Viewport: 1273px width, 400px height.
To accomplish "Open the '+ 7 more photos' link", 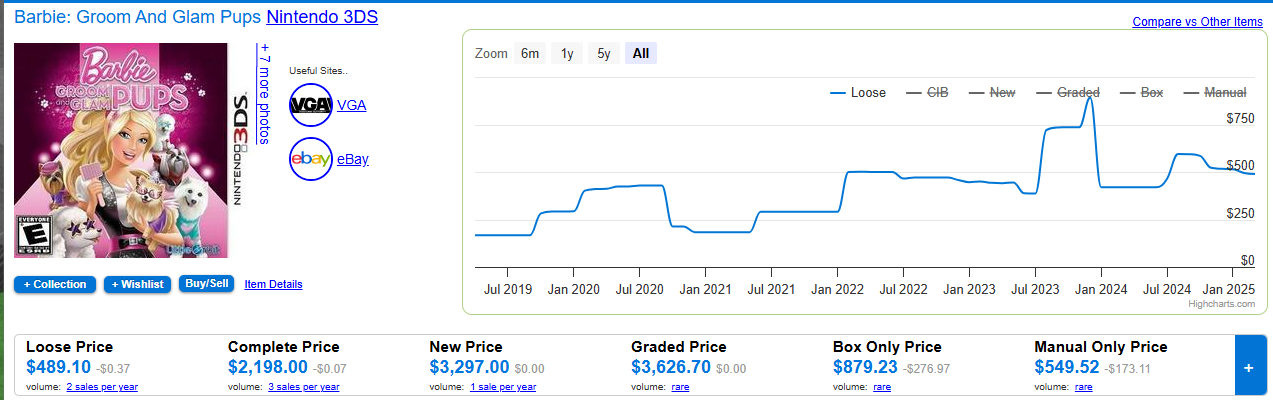I will [x=264, y=93].
